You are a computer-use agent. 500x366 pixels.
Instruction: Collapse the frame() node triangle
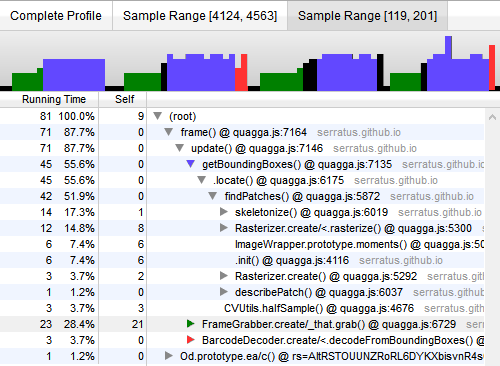click(x=169, y=132)
